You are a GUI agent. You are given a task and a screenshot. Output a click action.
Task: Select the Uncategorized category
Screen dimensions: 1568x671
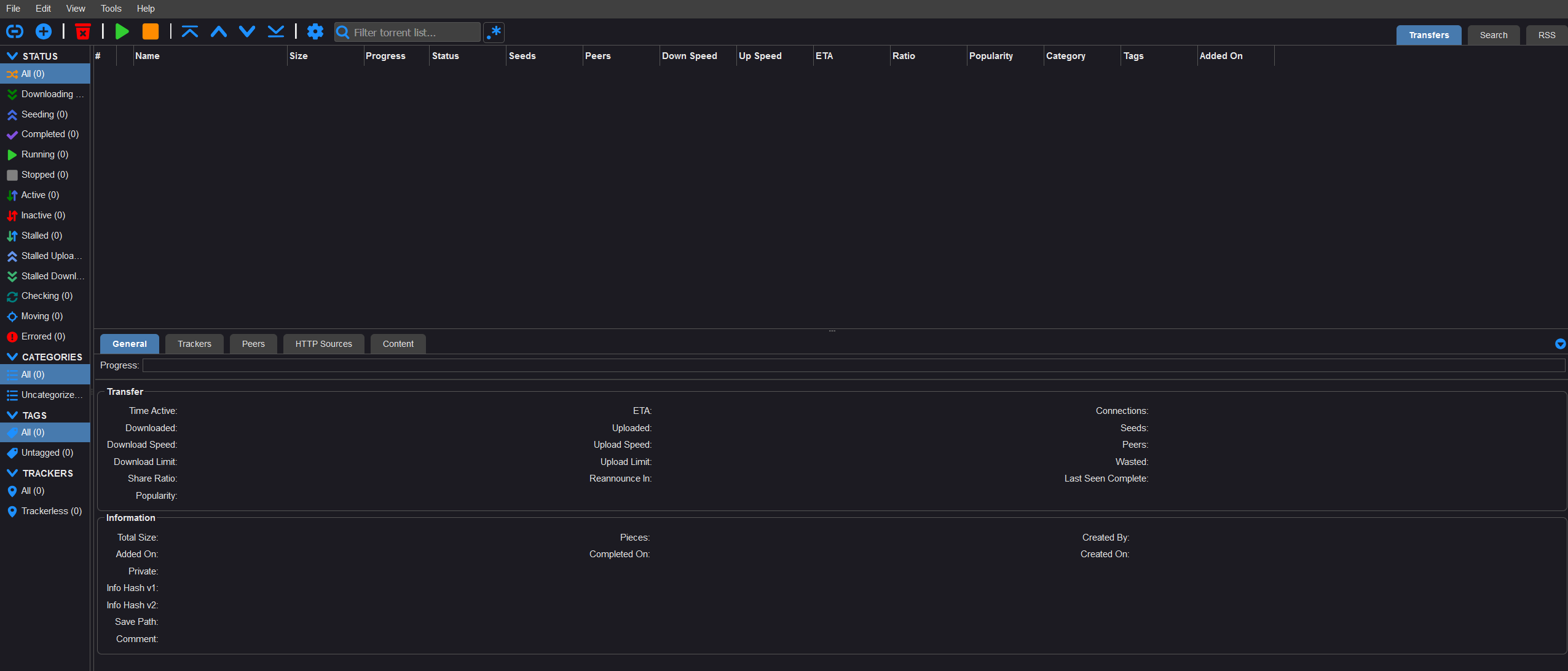45,395
